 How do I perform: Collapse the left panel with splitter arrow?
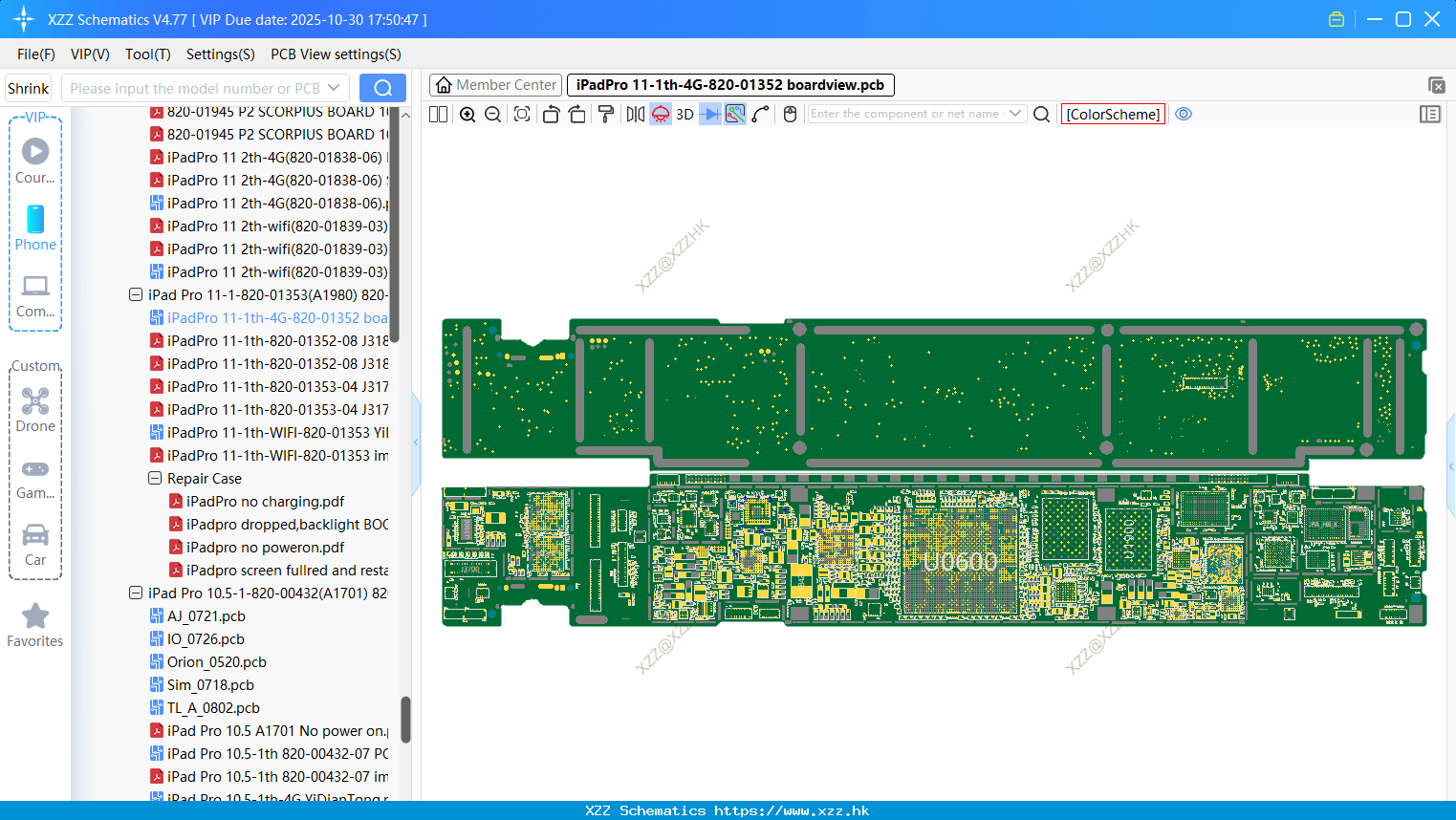416,442
